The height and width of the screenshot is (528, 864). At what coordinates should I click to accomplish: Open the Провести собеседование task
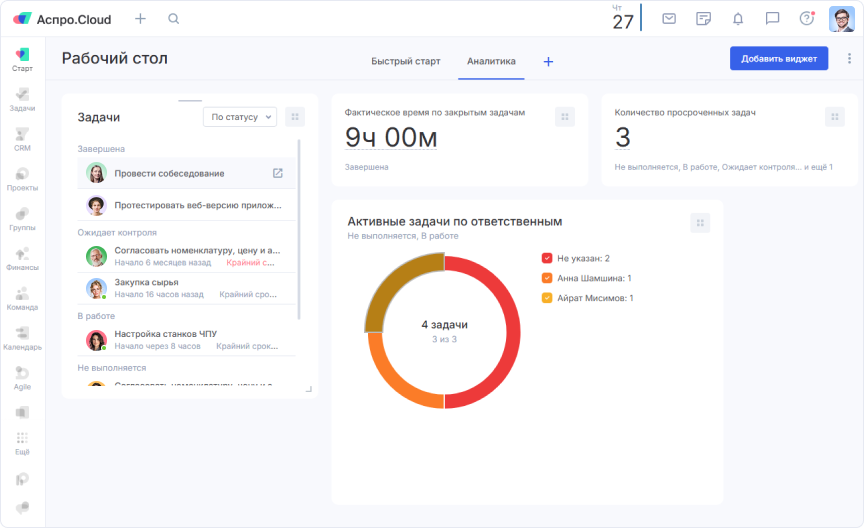tap(169, 173)
